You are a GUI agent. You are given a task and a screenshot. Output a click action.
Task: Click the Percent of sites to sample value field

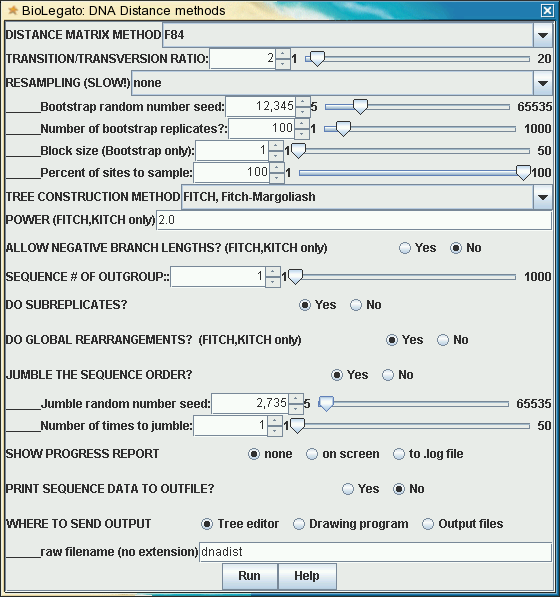231,173
